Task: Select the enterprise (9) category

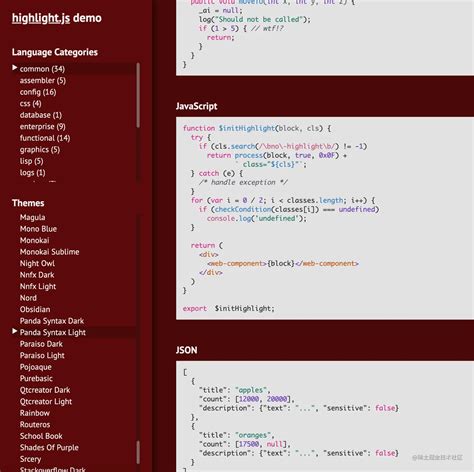Action: (x=42, y=127)
